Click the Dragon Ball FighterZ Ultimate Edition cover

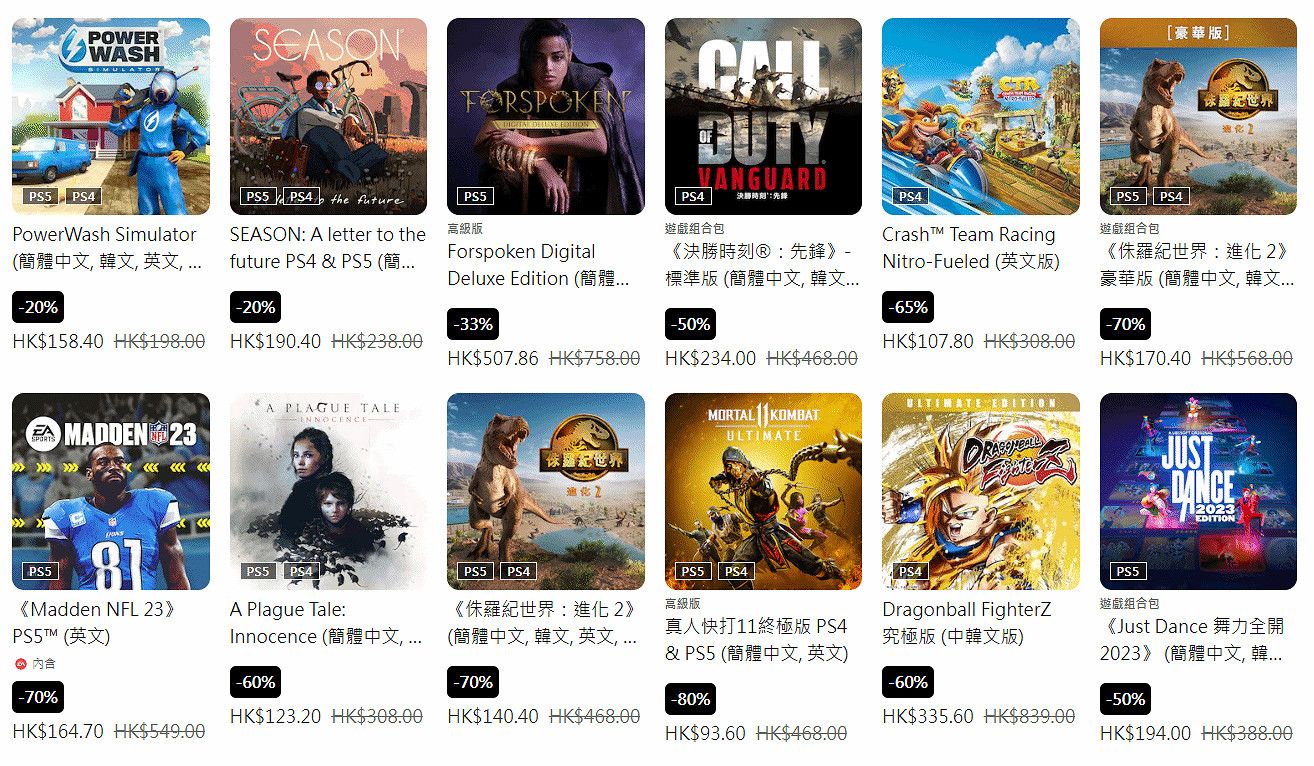pyautogui.click(x=981, y=491)
